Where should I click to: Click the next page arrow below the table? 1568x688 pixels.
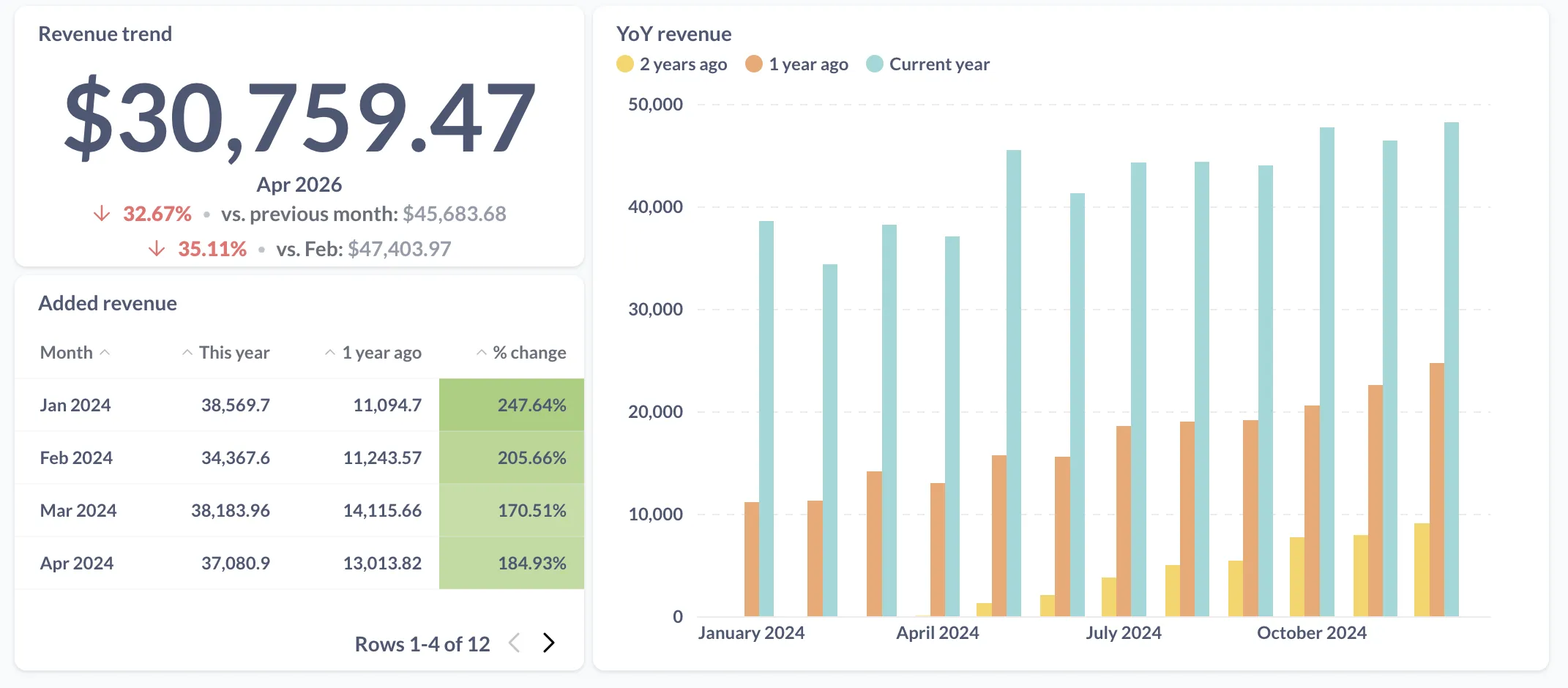click(x=548, y=643)
